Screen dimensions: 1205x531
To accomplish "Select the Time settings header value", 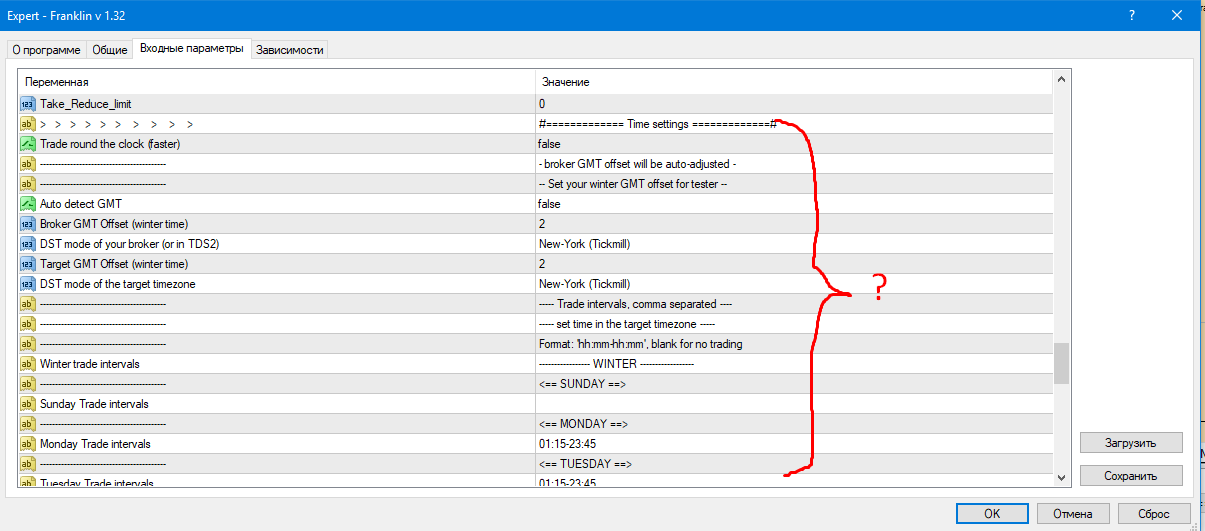I will (x=658, y=124).
